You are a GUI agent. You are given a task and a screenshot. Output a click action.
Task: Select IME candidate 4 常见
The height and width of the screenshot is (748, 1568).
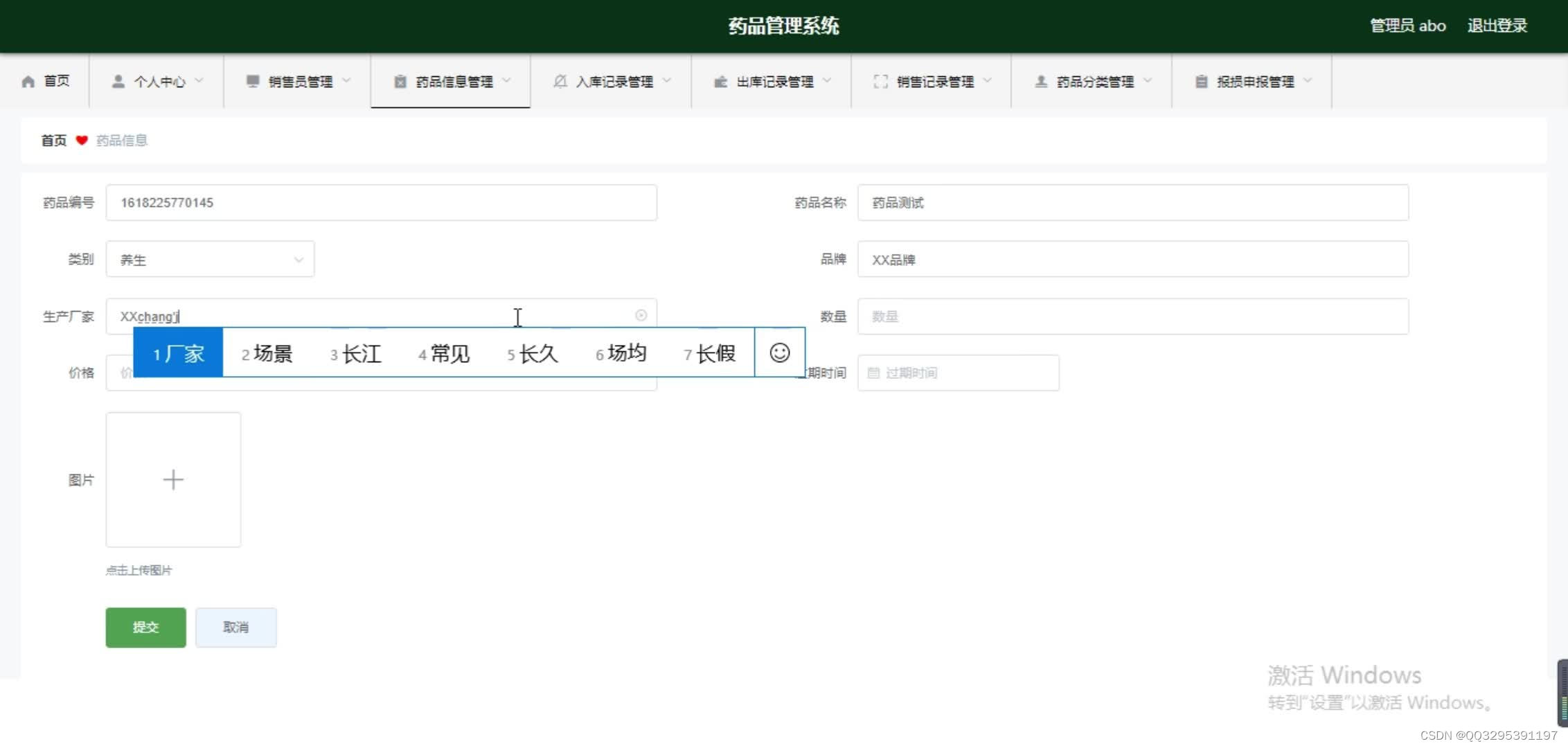(444, 353)
